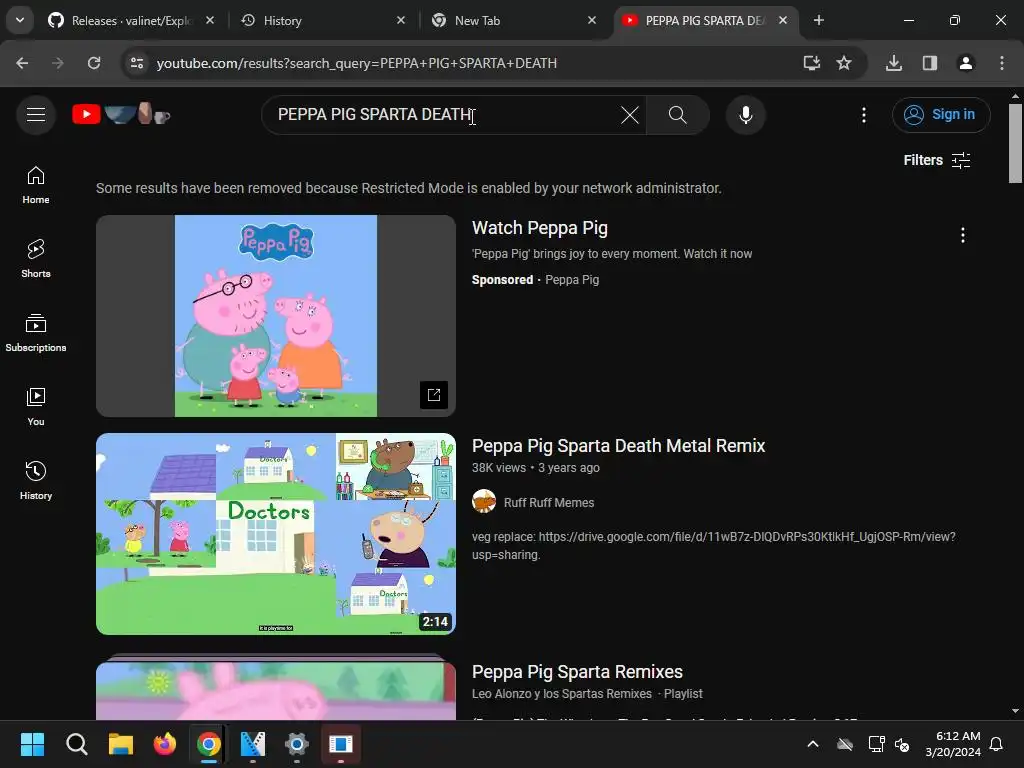Screen dimensions: 1024x768
Task: Close the History tab
Action: pos(401,20)
